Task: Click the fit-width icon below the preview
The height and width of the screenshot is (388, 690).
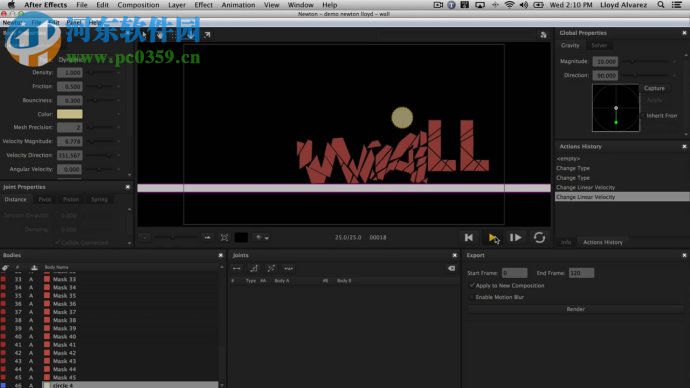Action: point(207,238)
